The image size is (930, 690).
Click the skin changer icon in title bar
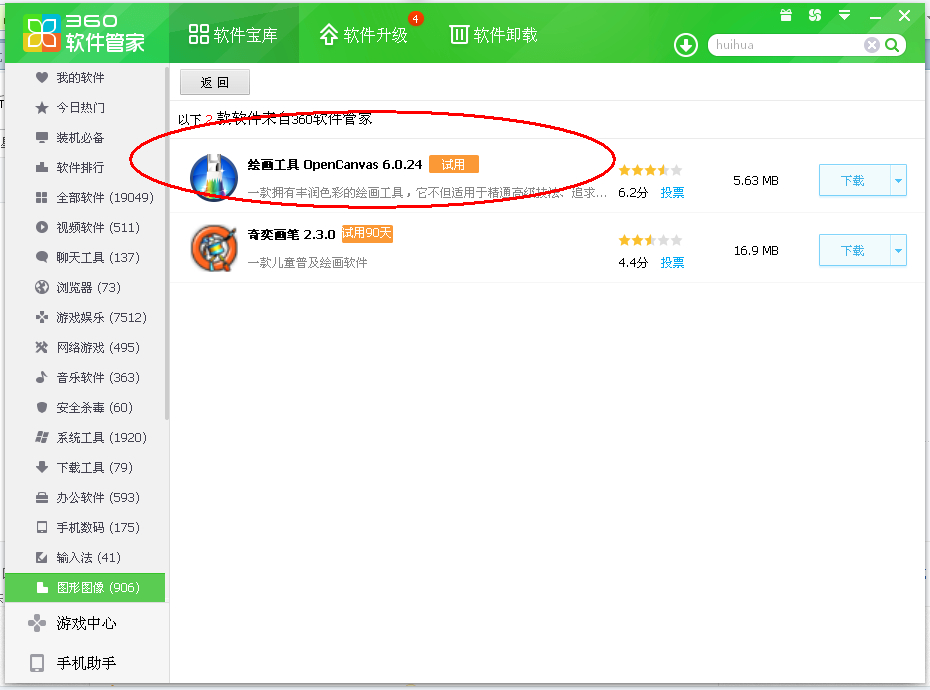tap(815, 15)
